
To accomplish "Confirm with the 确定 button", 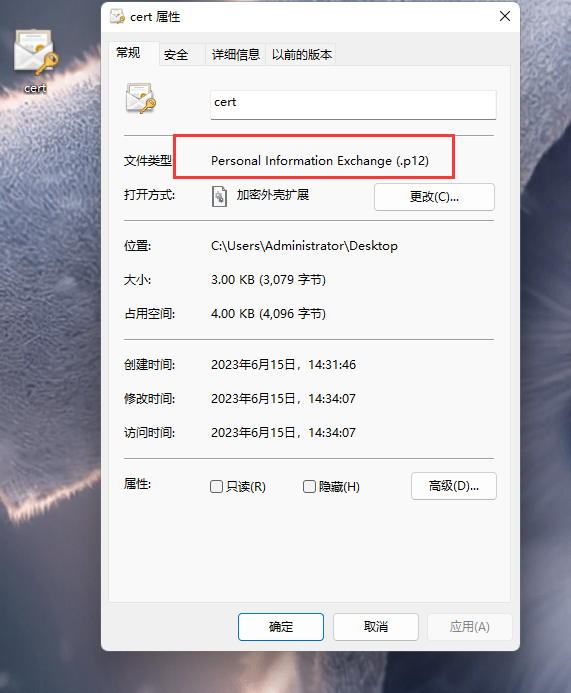I will tap(281, 627).
